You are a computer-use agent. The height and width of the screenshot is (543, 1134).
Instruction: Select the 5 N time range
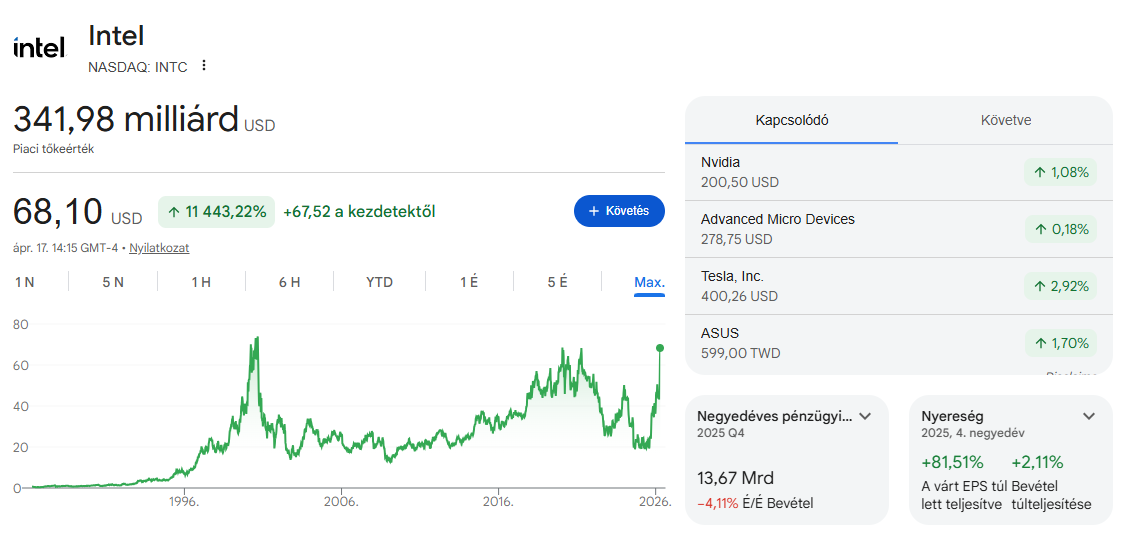(x=113, y=282)
